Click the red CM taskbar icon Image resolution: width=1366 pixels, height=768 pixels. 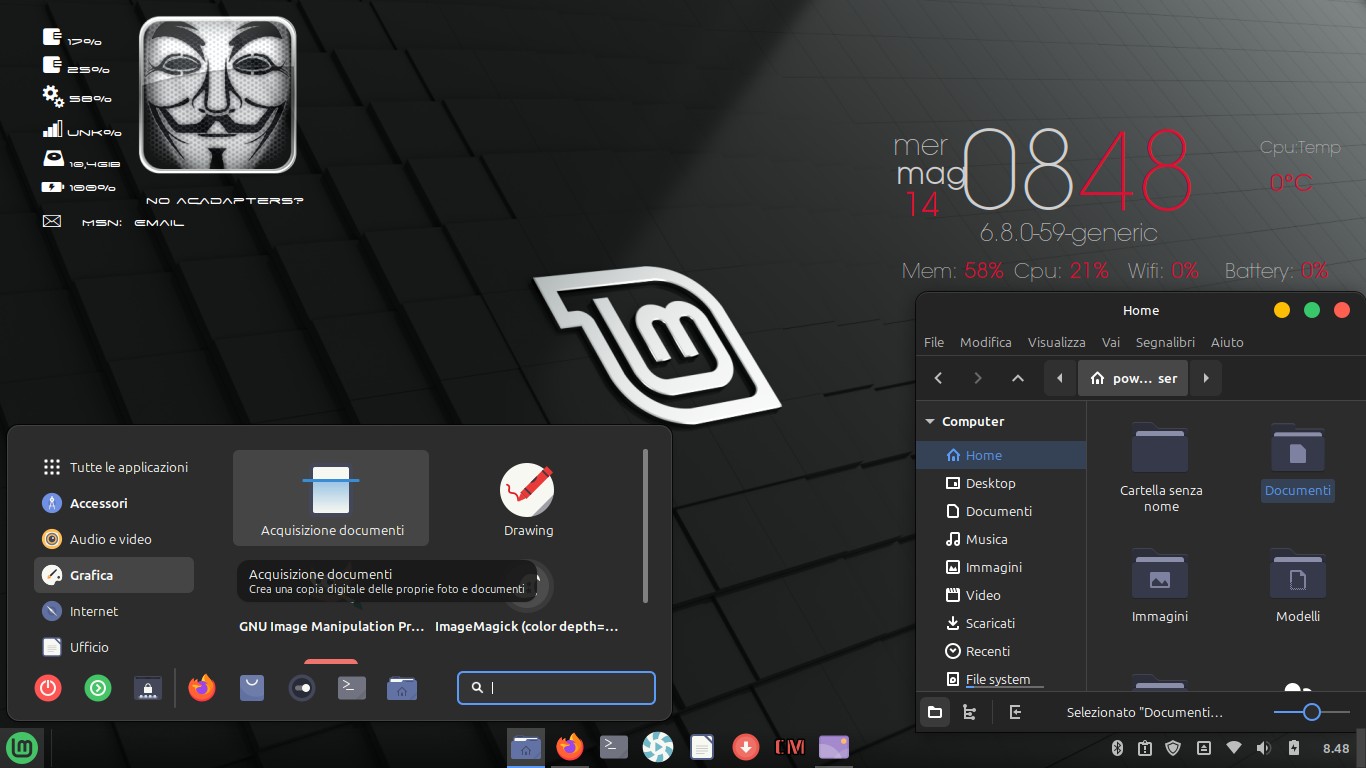coord(790,747)
